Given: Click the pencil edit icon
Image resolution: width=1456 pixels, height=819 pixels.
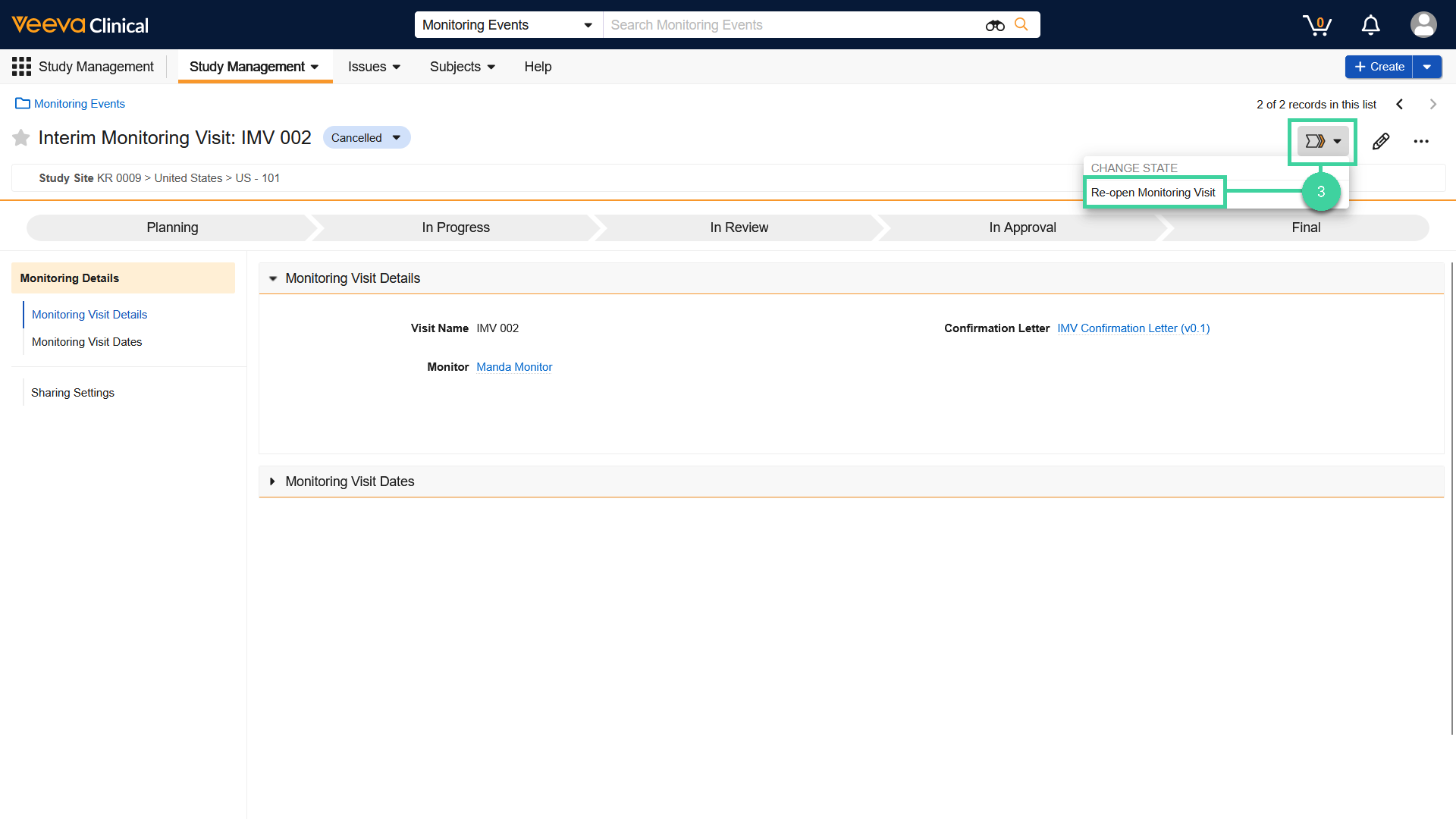Looking at the screenshot, I should tap(1381, 141).
